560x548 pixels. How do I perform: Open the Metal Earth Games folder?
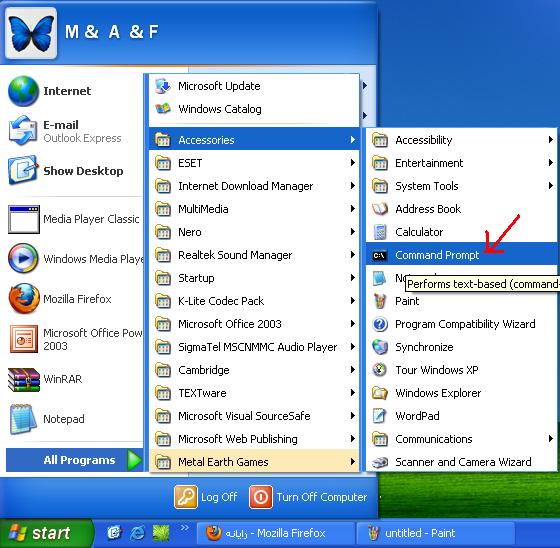click(x=254, y=462)
